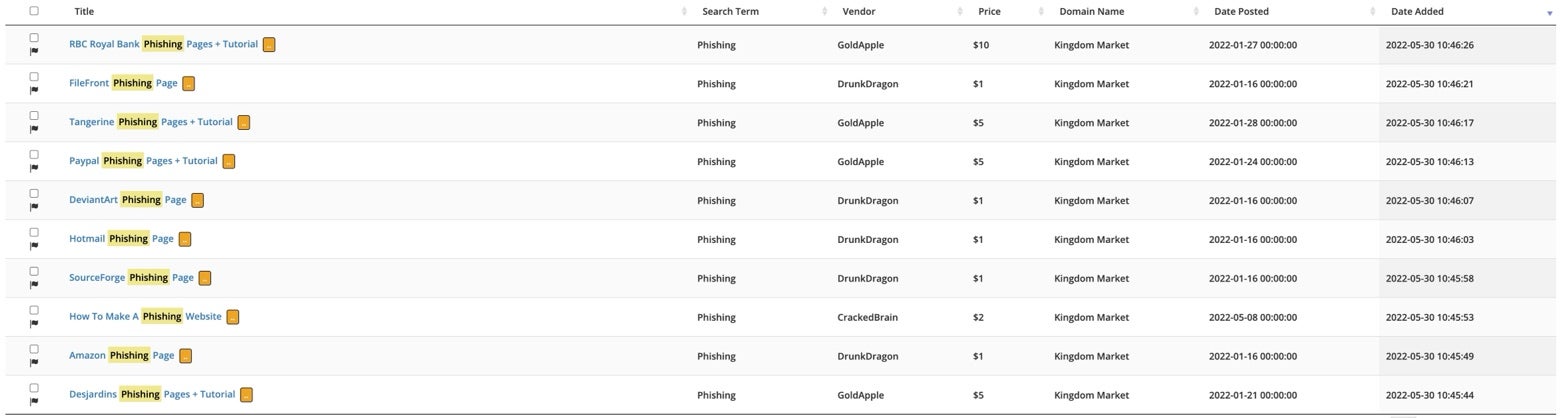The width and height of the screenshot is (1561, 418).
Task: Flag the Amazon Phishing Page entry
Action: 34,363
